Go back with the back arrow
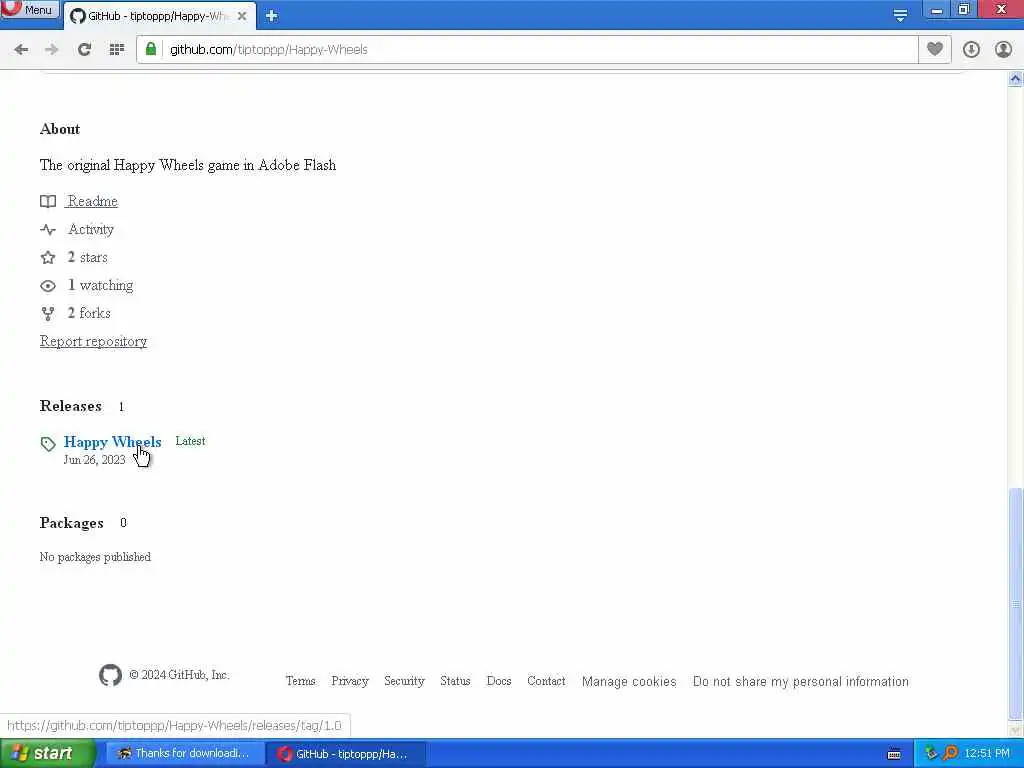The height and width of the screenshot is (768, 1024). coord(21,50)
